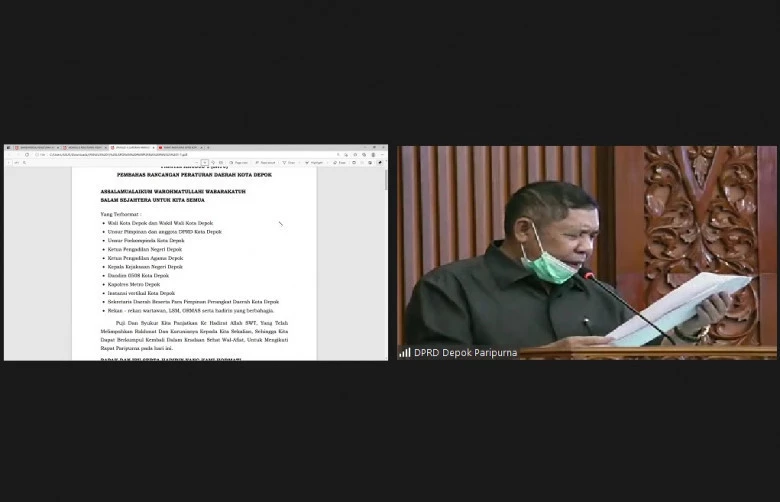Click the PDF save as icon
Screen dimensions: 780x502
coord(370,163)
